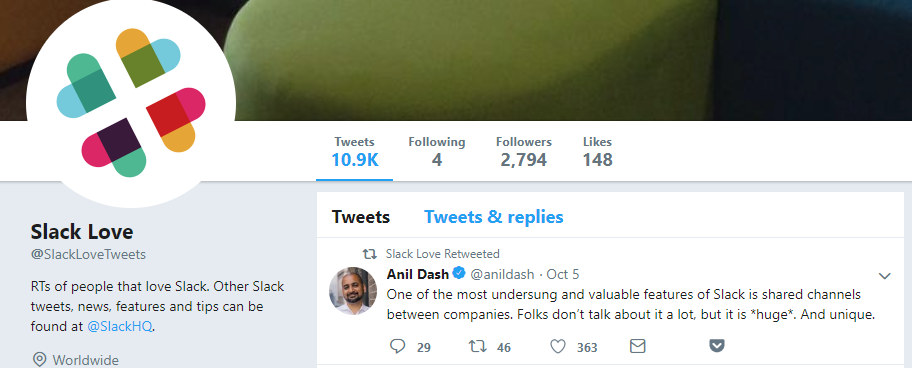Like the tweet with the heart icon
The image size is (912, 368).
(x=558, y=346)
